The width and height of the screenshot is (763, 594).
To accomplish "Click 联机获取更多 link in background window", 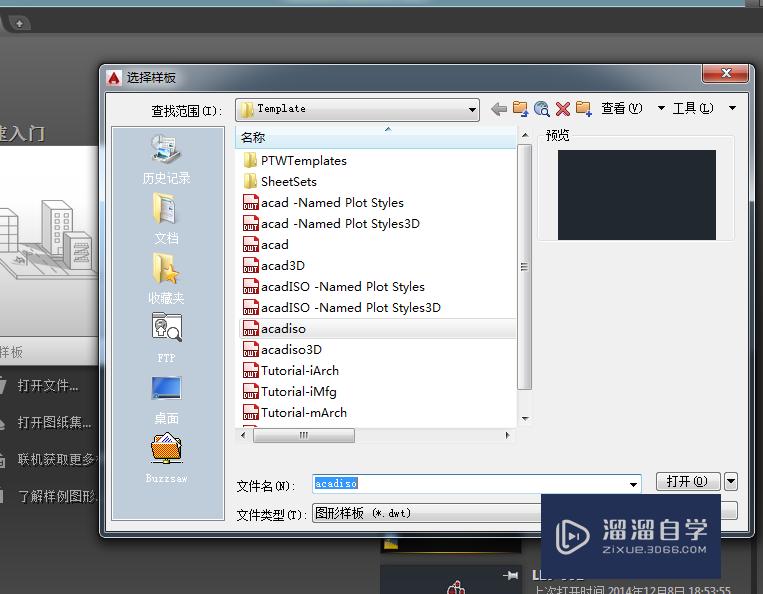I will (57, 459).
